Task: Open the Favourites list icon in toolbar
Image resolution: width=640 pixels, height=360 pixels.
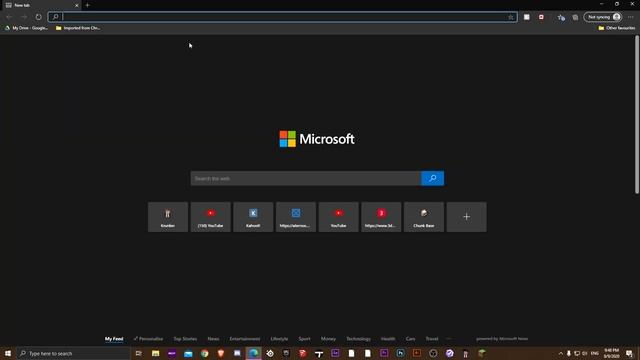Action: pos(561,17)
